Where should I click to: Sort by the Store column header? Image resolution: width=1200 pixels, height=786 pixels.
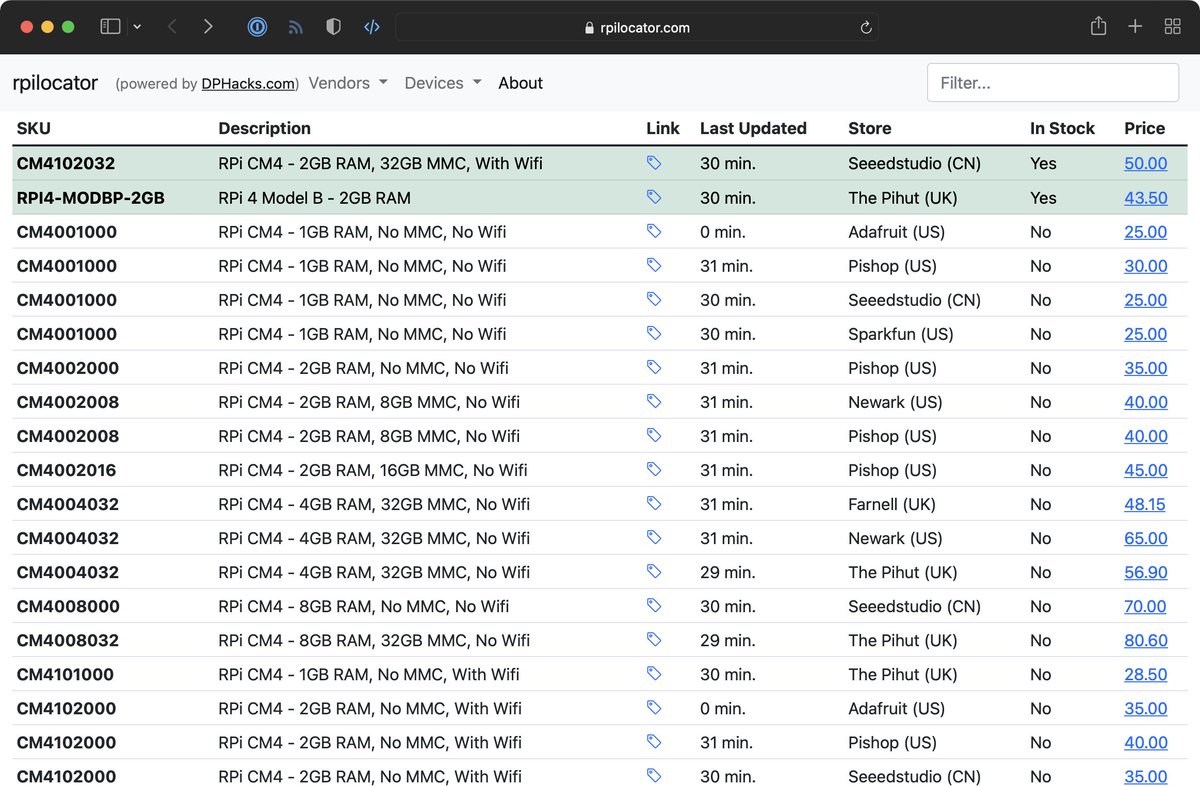869,128
